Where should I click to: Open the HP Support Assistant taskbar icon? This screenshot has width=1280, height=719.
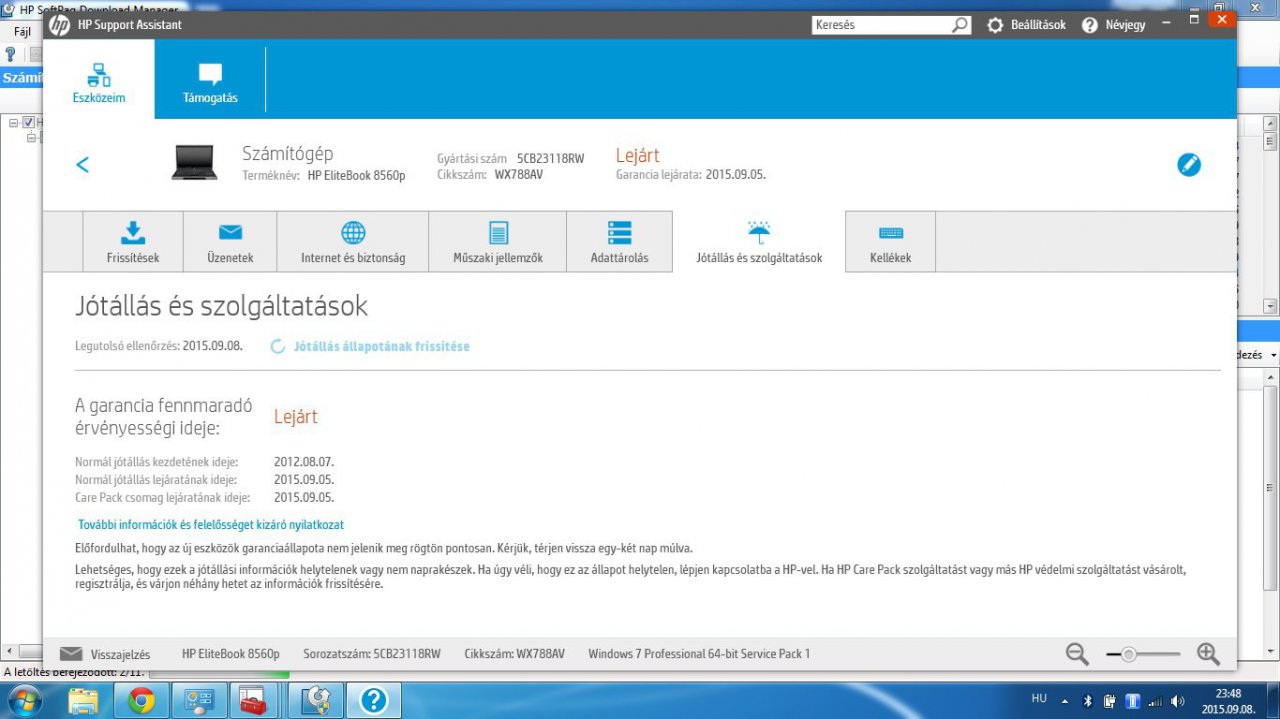[x=374, y=700]
